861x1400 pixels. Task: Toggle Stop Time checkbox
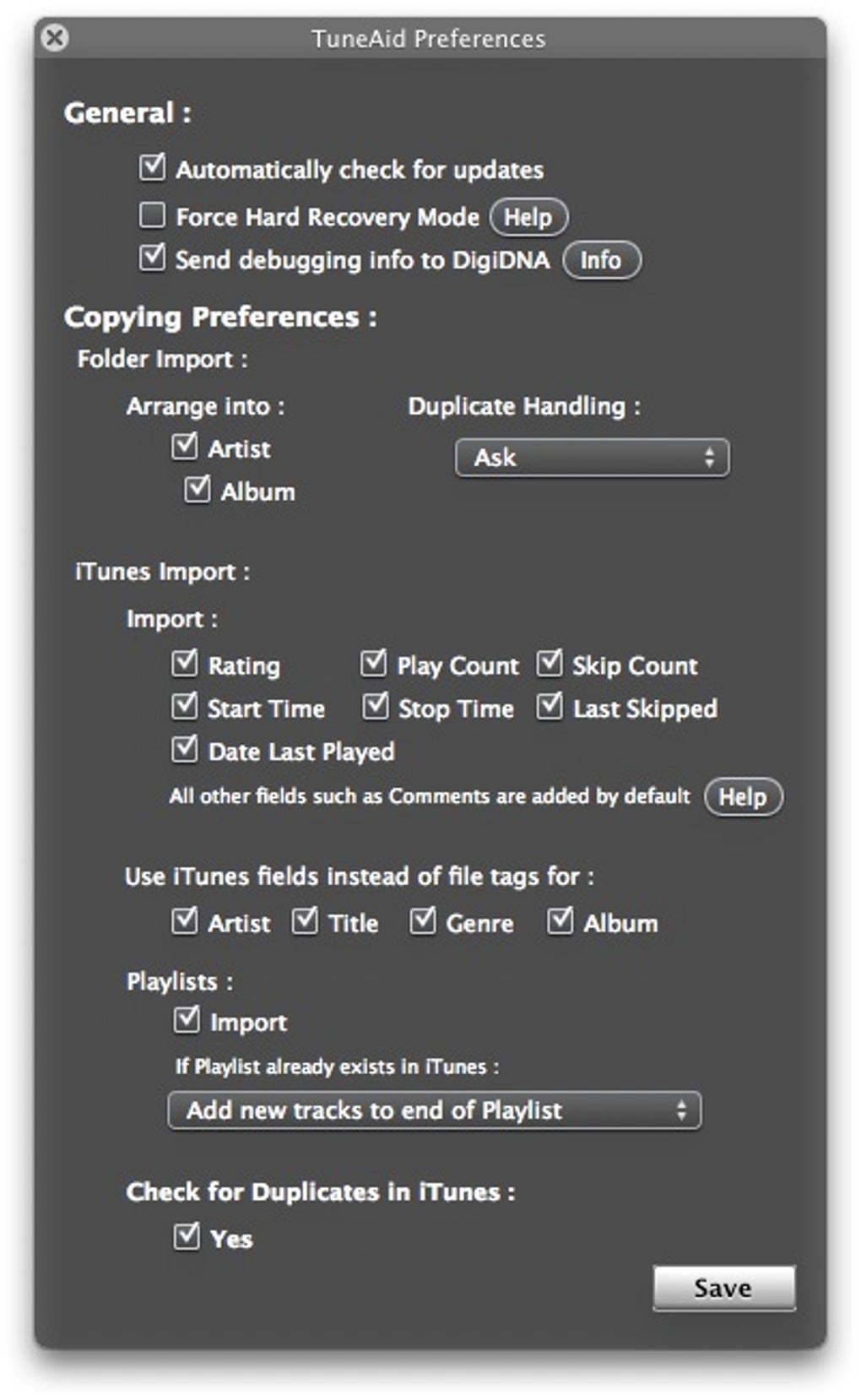376,707
